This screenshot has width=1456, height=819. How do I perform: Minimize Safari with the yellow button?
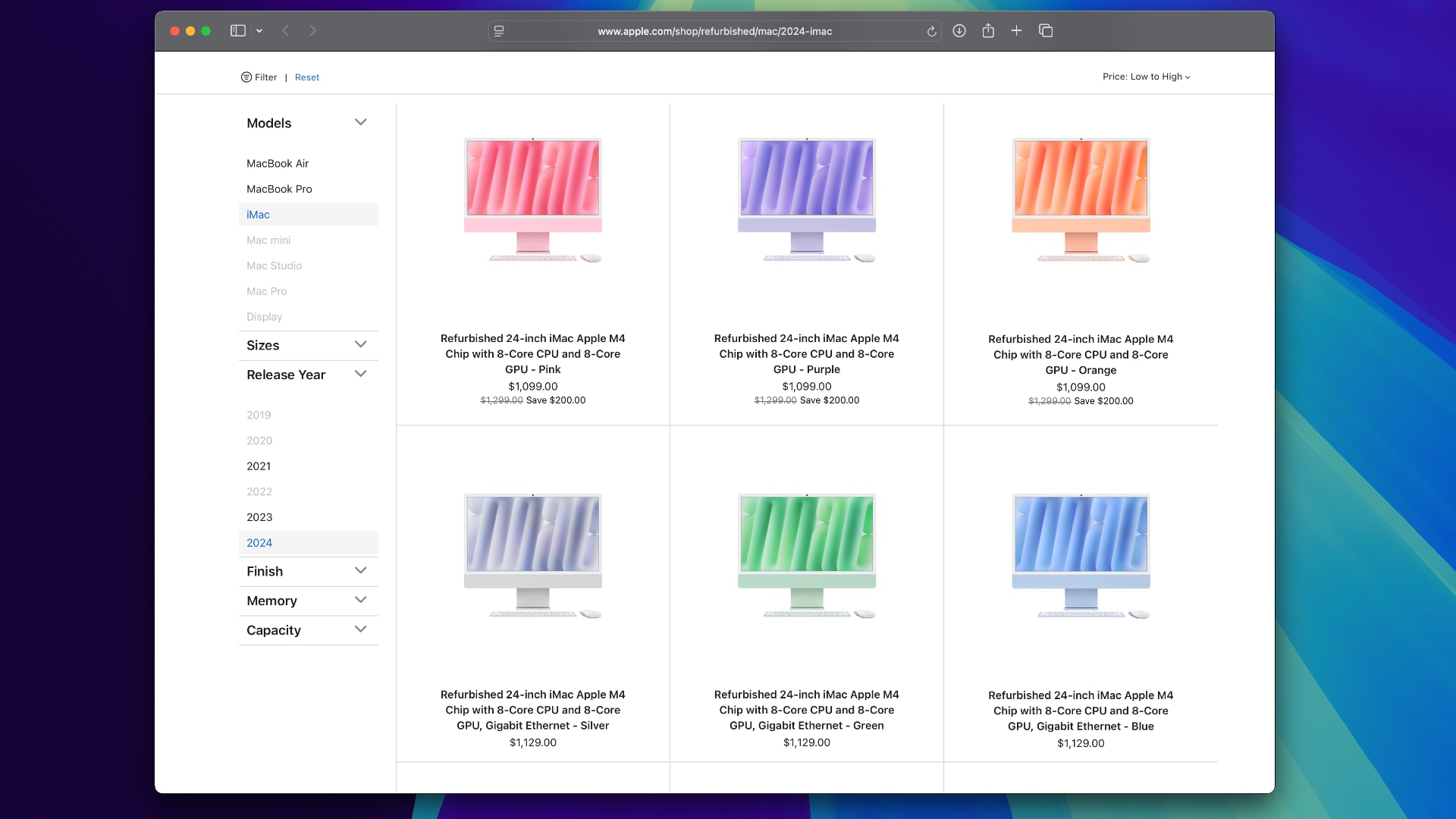[190, 31]
